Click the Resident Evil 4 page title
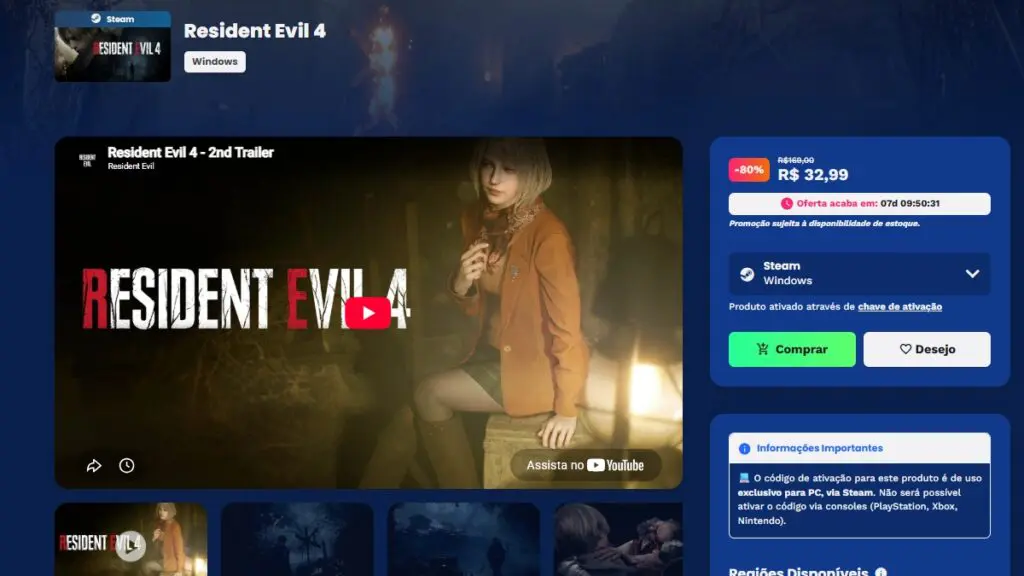This screenshot has height=576, width=1024. 255,31
